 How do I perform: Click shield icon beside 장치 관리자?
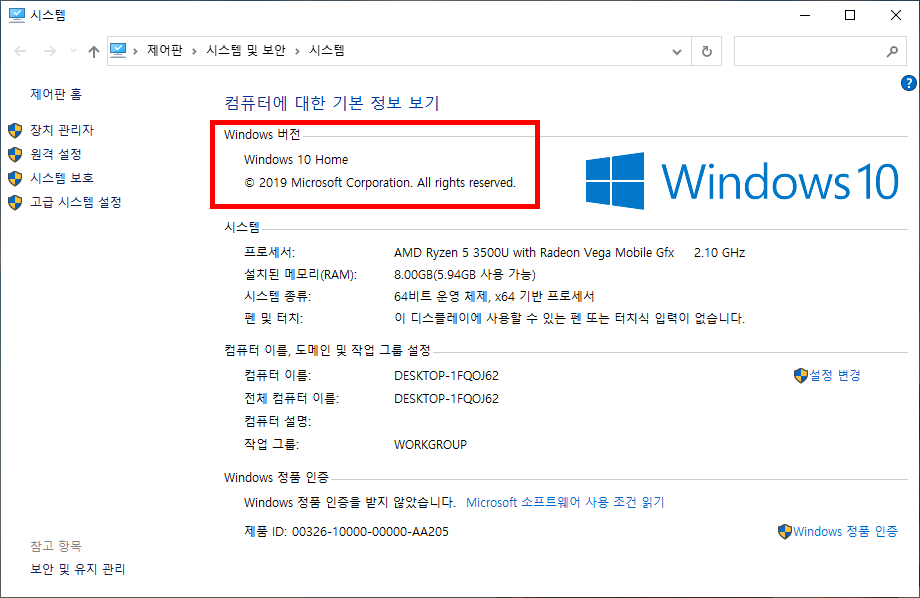pyautogui.click(x=15, y=130)
